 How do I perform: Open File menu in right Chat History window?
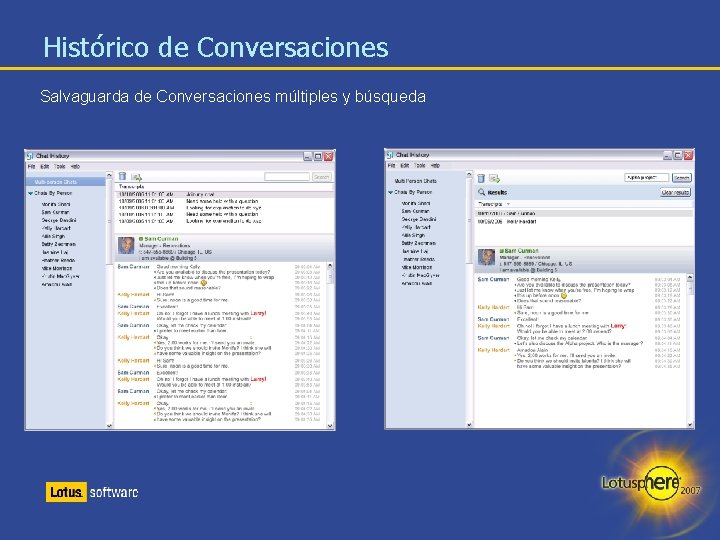(391, 166)
